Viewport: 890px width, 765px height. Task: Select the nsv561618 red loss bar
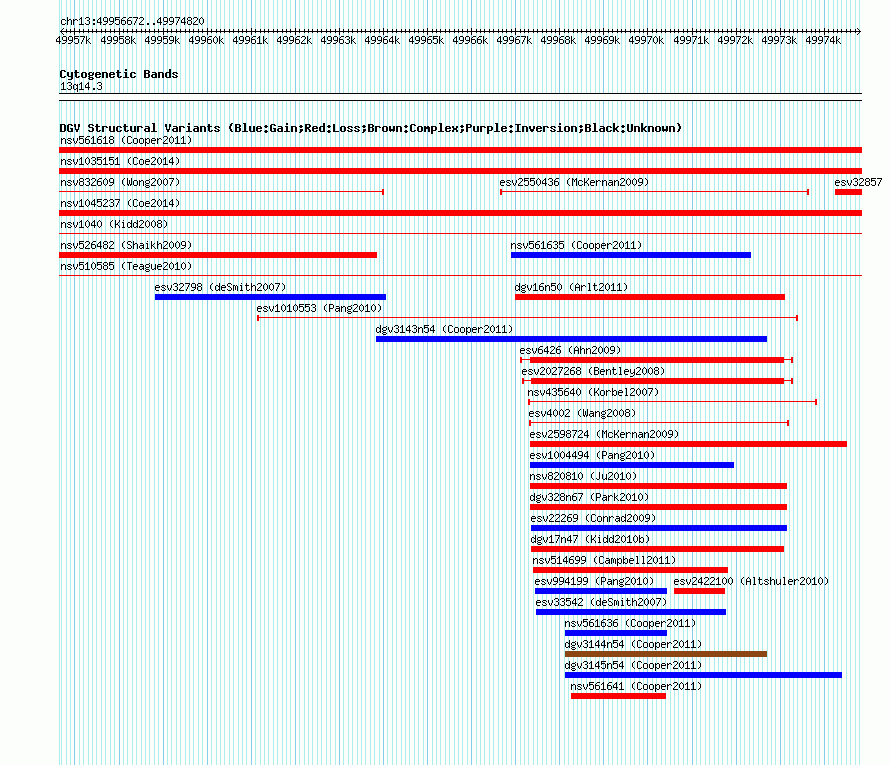460,150
